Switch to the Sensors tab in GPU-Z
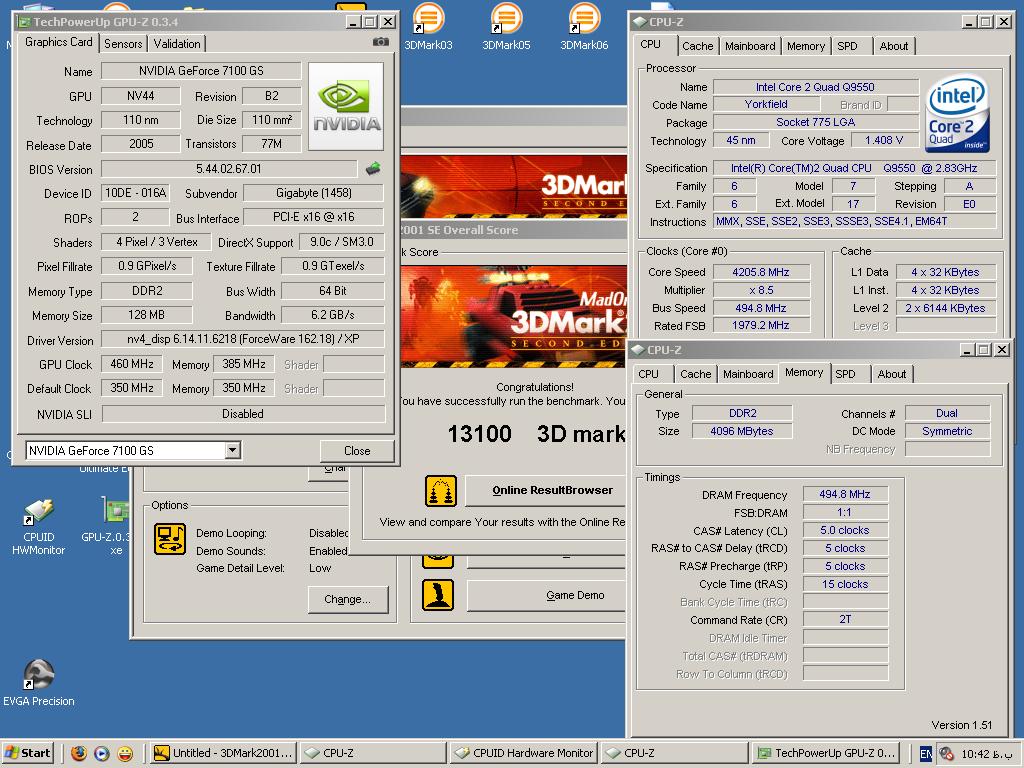Viewport: 1024px width, 768px height. pos(123,44)
